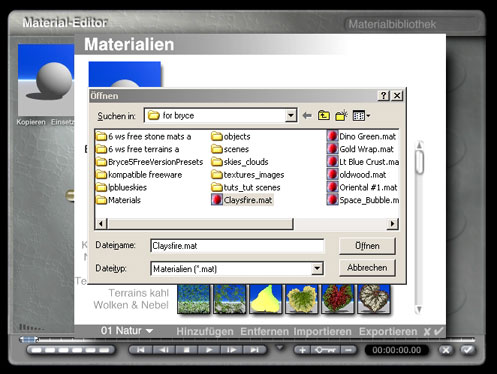Expand the Suchen in folder dropdown

click(291, 116)
